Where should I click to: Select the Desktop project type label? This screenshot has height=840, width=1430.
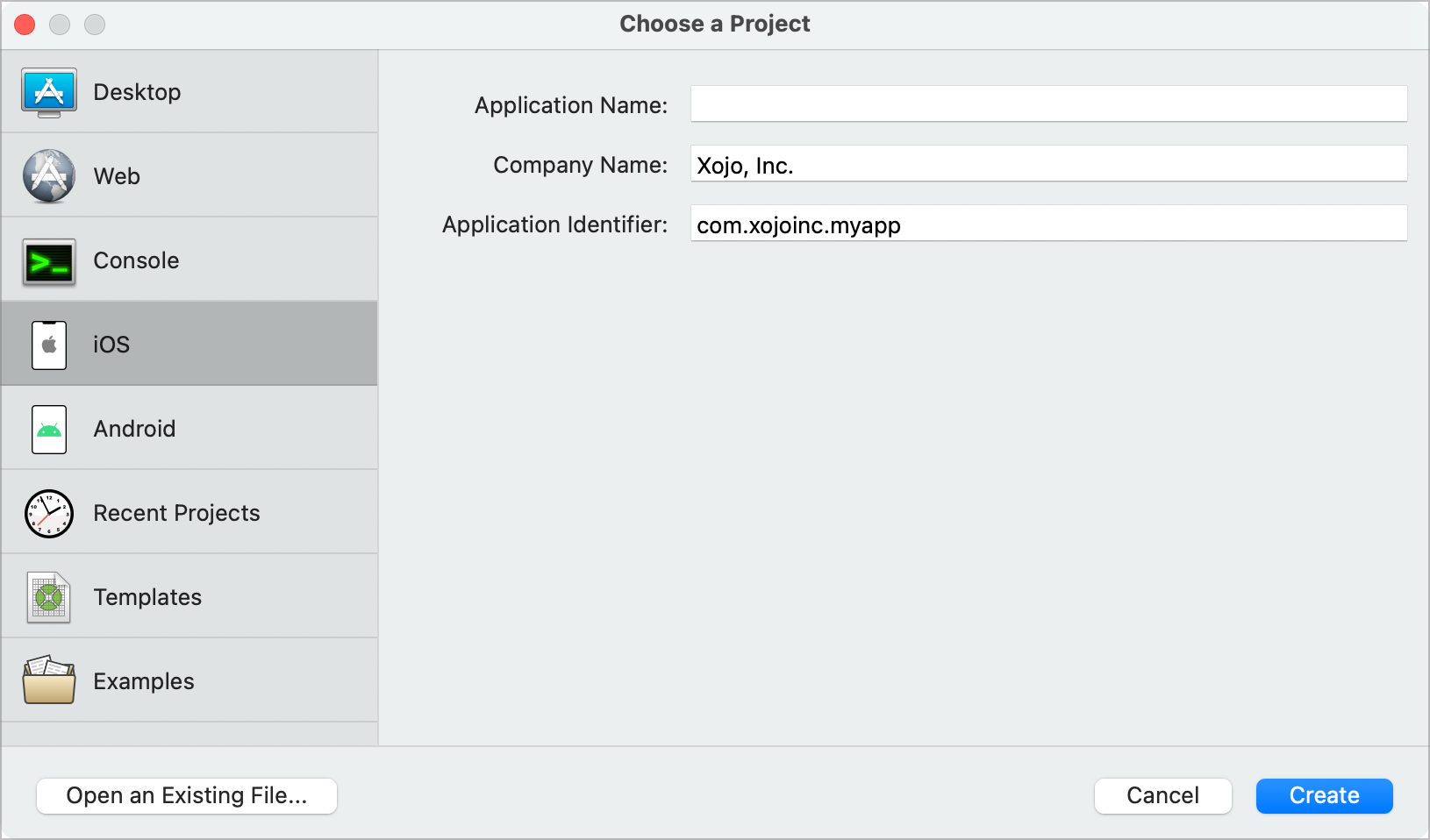point(137,92)
